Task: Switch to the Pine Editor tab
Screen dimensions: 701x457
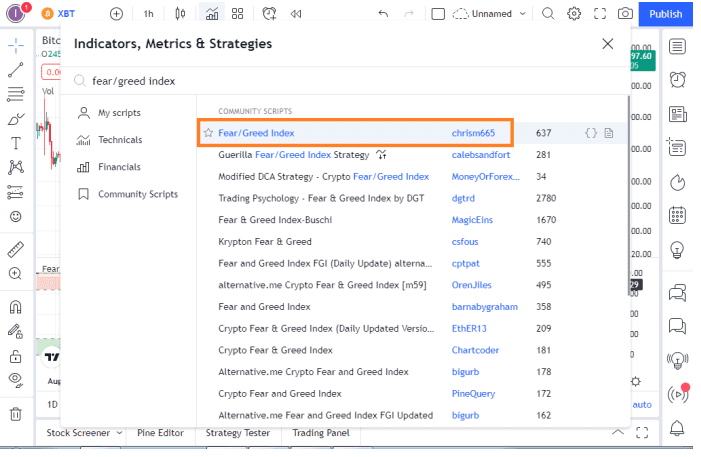Action: click(160, 433)
